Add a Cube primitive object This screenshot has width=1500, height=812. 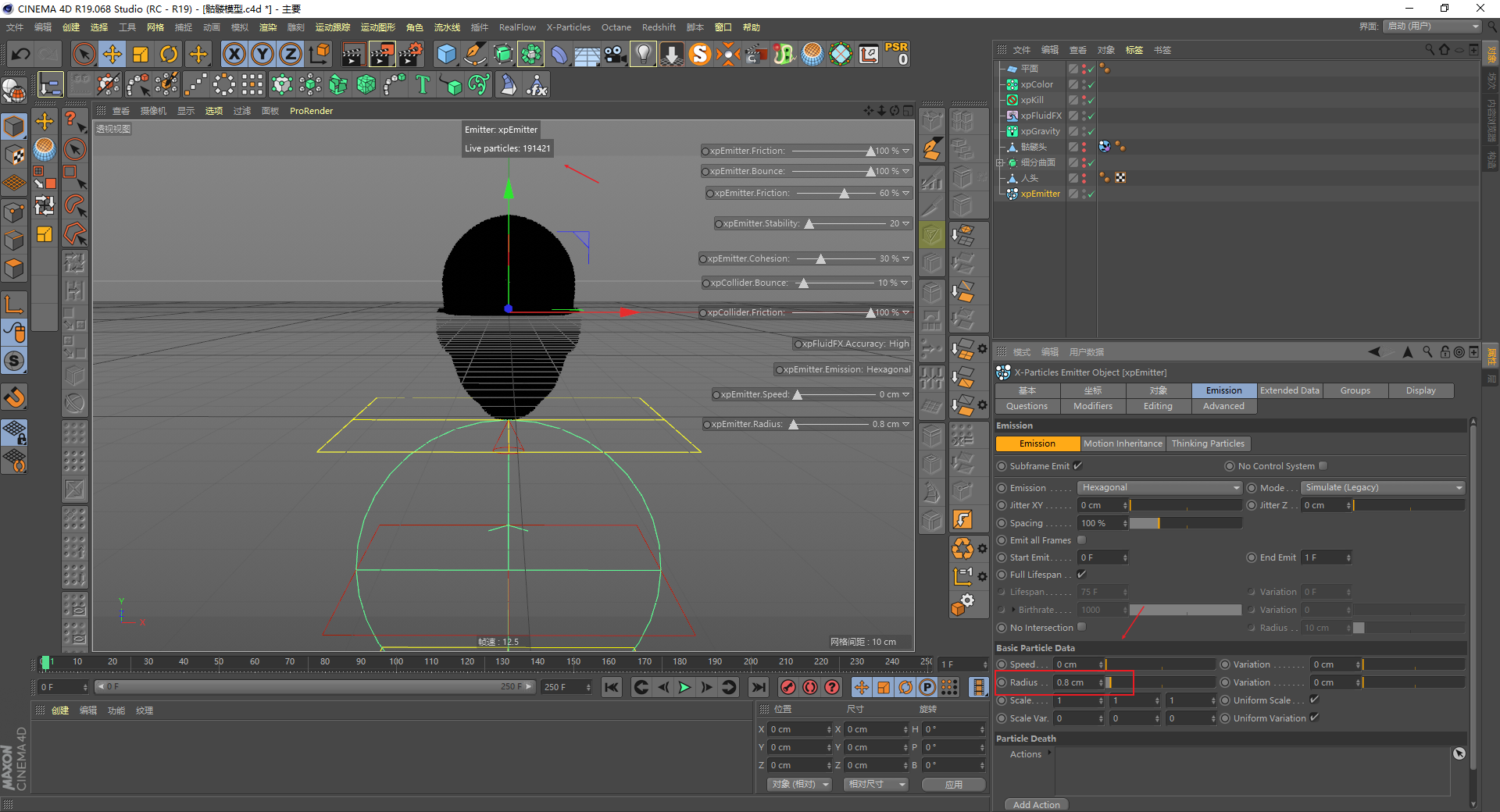coord(446,54)
